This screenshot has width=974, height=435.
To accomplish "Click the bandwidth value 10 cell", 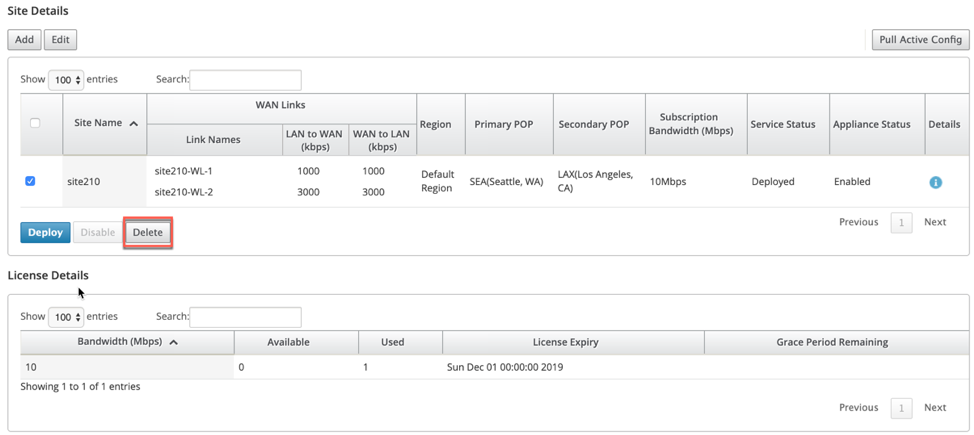I will (x=127, y=367).
